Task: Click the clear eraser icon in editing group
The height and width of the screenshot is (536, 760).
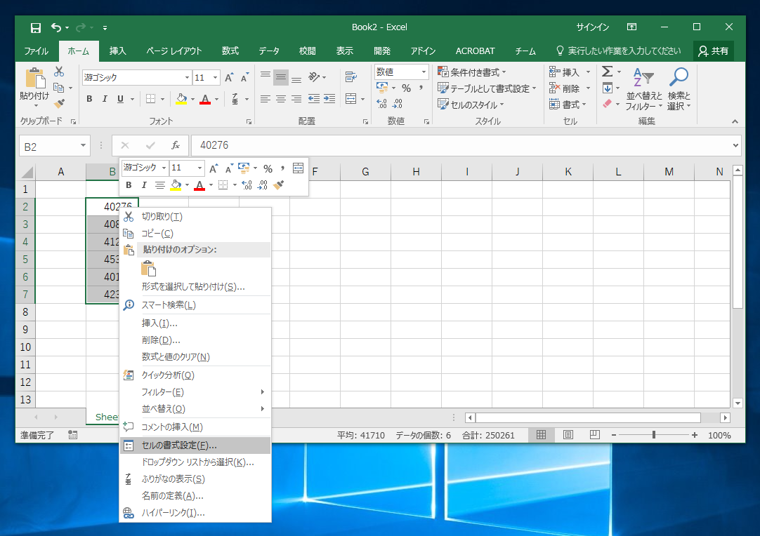Action: coord(607,104)
